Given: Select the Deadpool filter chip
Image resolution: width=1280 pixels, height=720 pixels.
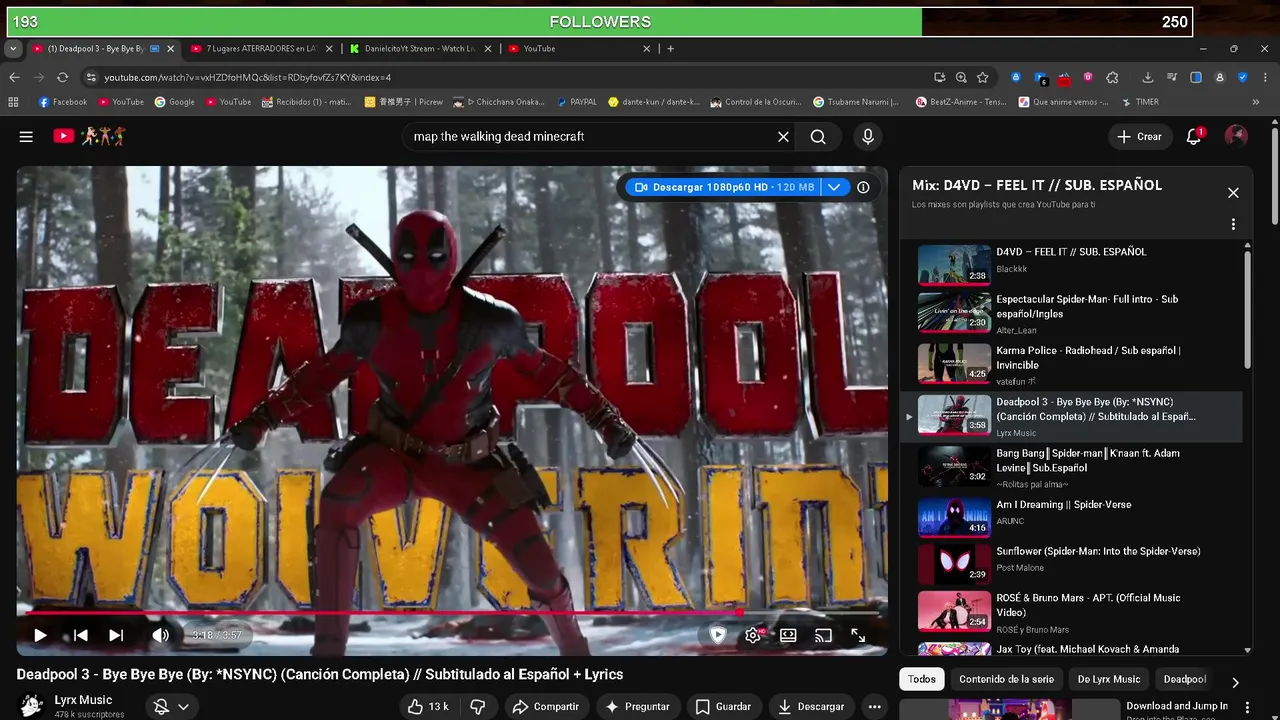Looking at the screenshot, I should pyautogui.click(x=1185, y=679).
